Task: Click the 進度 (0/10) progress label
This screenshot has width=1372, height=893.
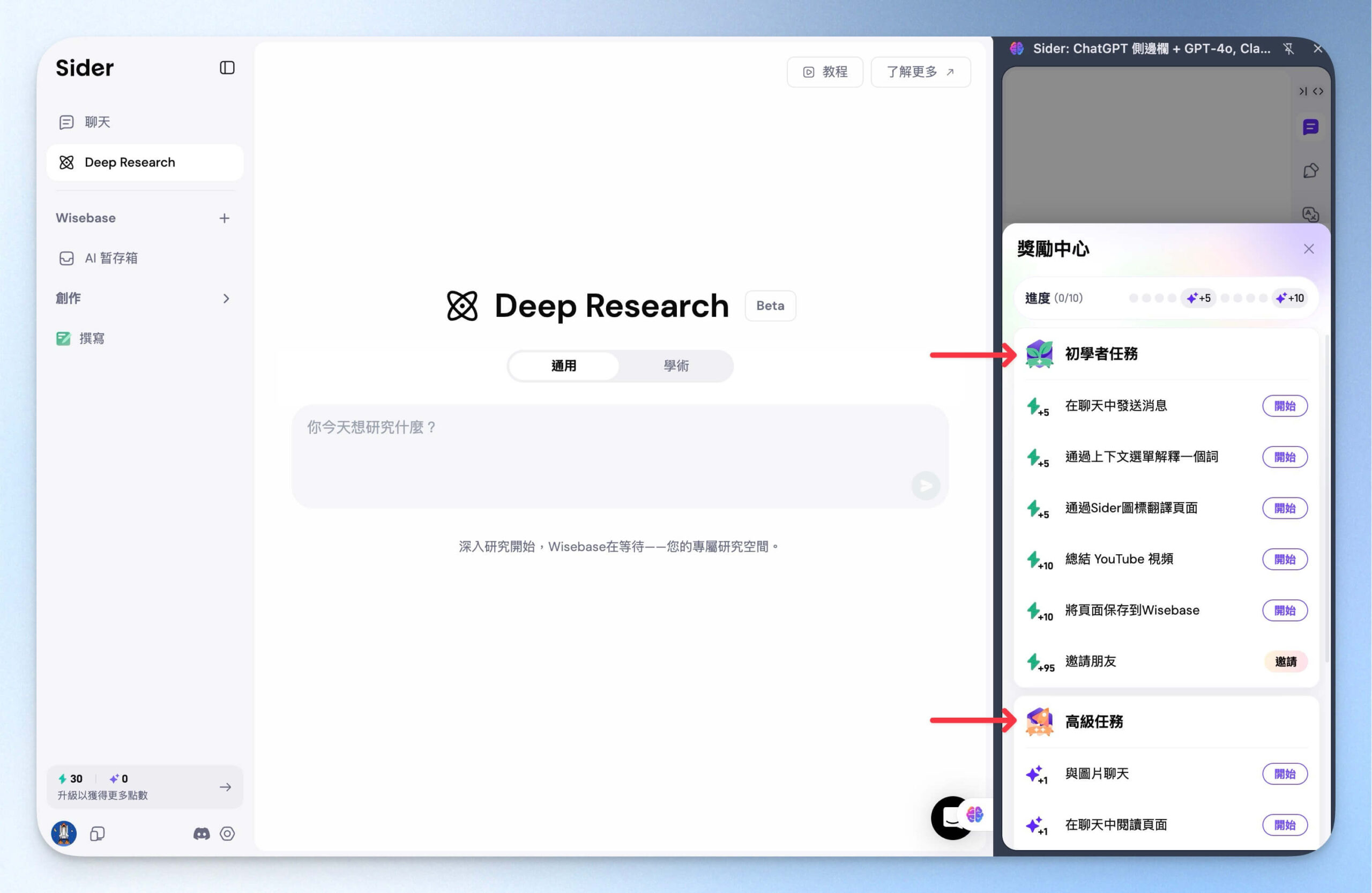Action: (1053, 298)
